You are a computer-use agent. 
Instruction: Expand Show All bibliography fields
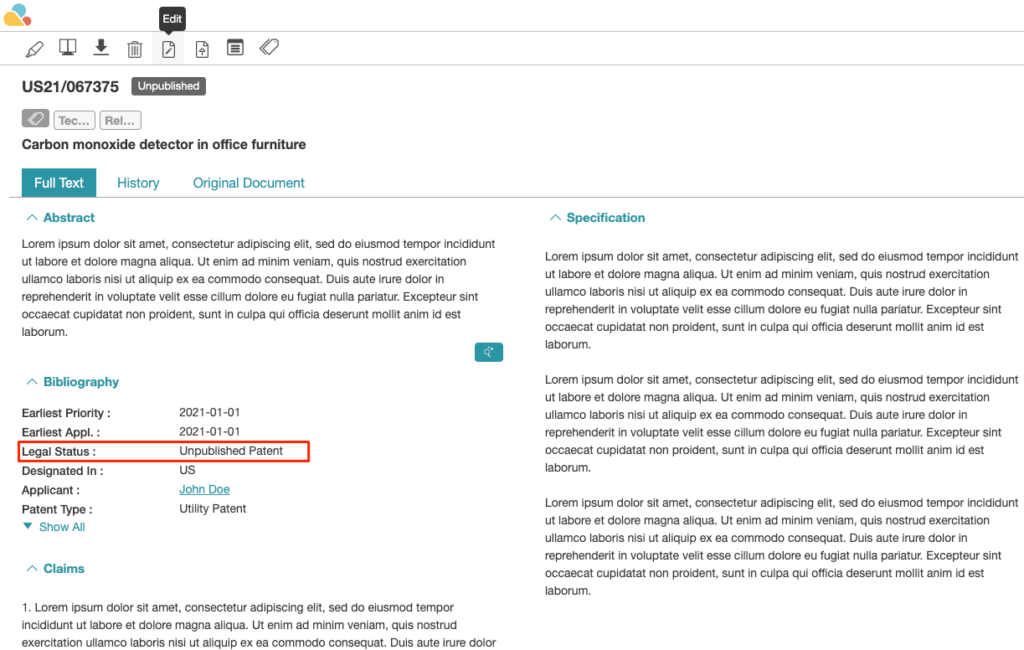[x=54, y=527]
